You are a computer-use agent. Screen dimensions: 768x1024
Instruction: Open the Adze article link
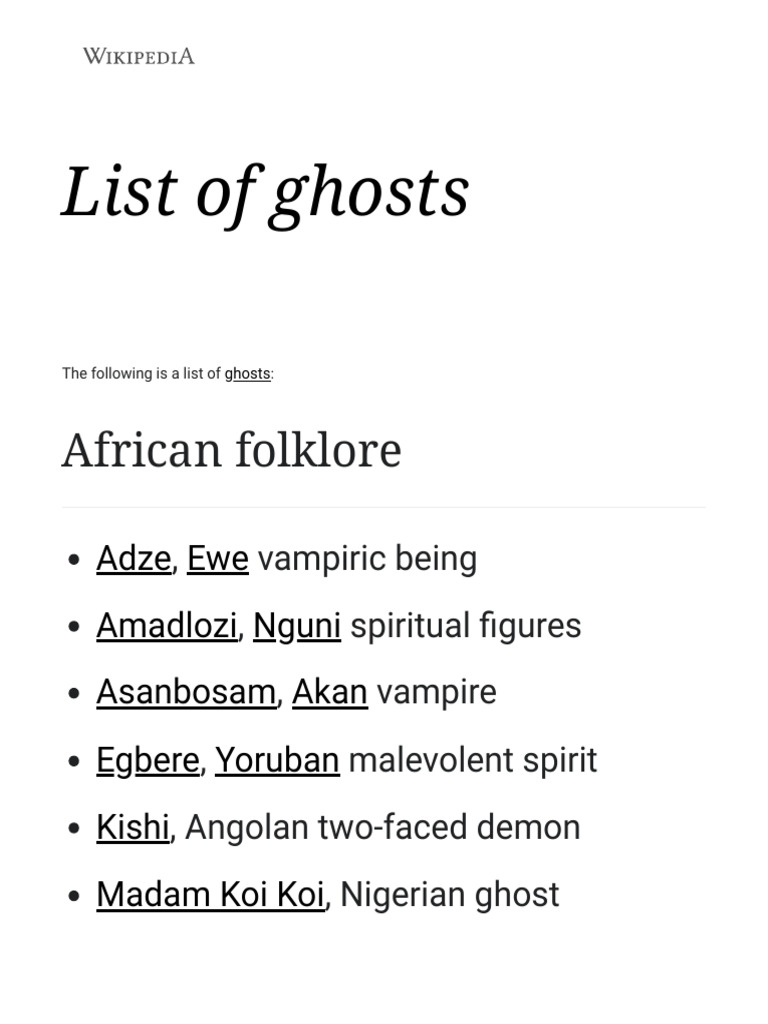133,558
